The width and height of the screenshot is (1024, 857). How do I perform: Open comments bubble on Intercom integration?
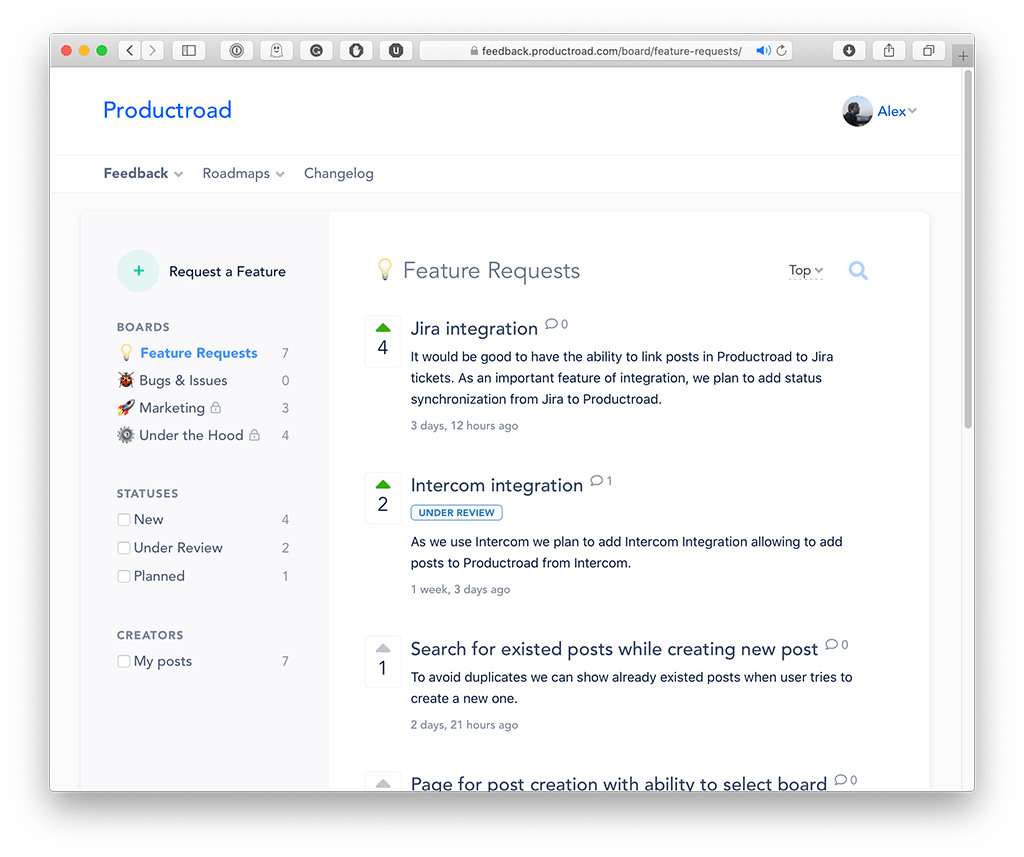point(597,481)
